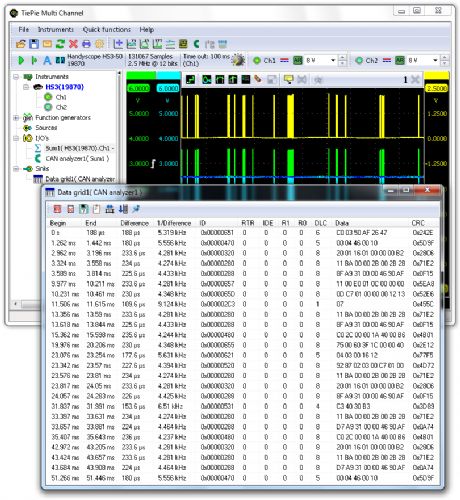Click the ID column header
Image resolution: width=460 pixels, height=500 pixels.
point(202,223)
